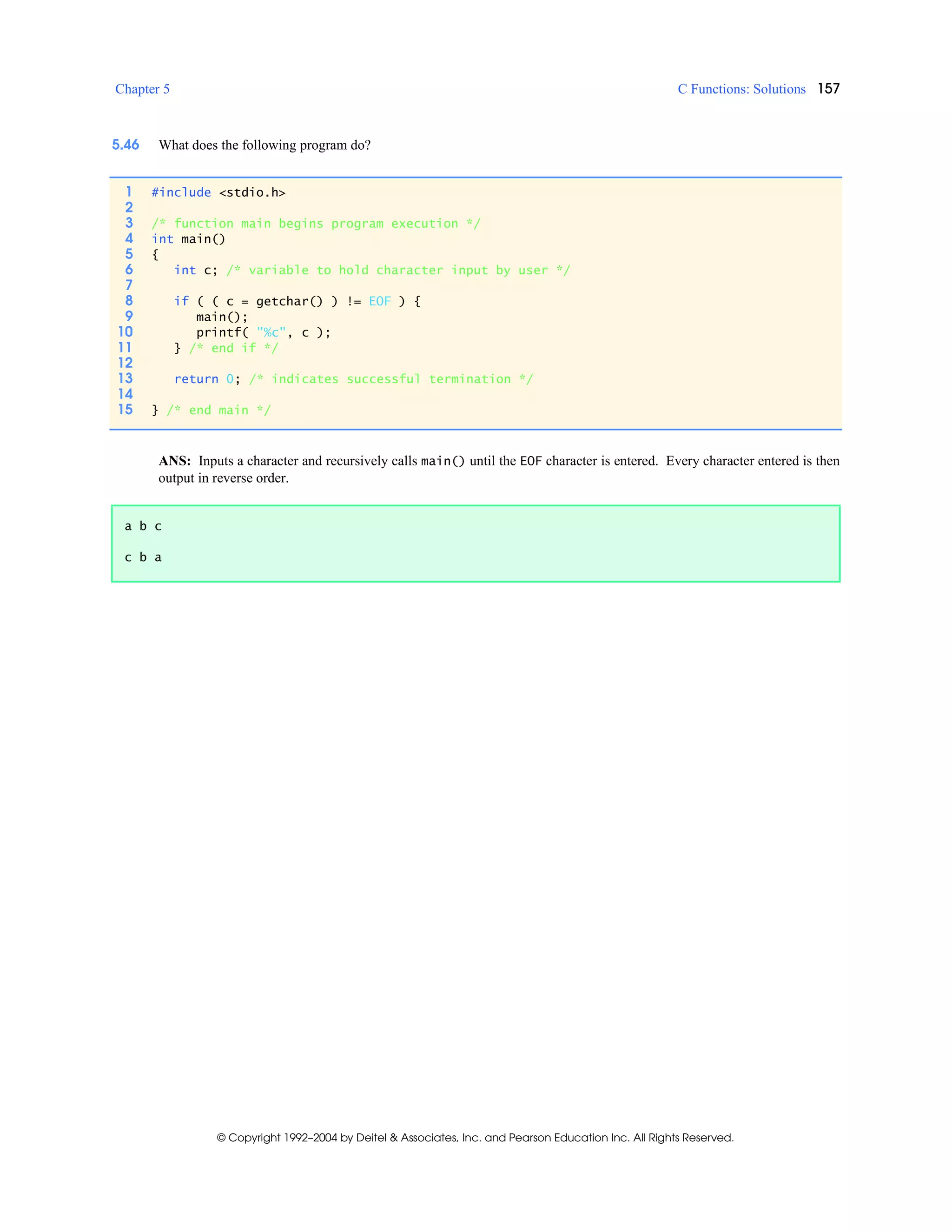Click the bold 'ANS:' label
The height and width of the screenshot is (1232, 952).
[175, 461]
